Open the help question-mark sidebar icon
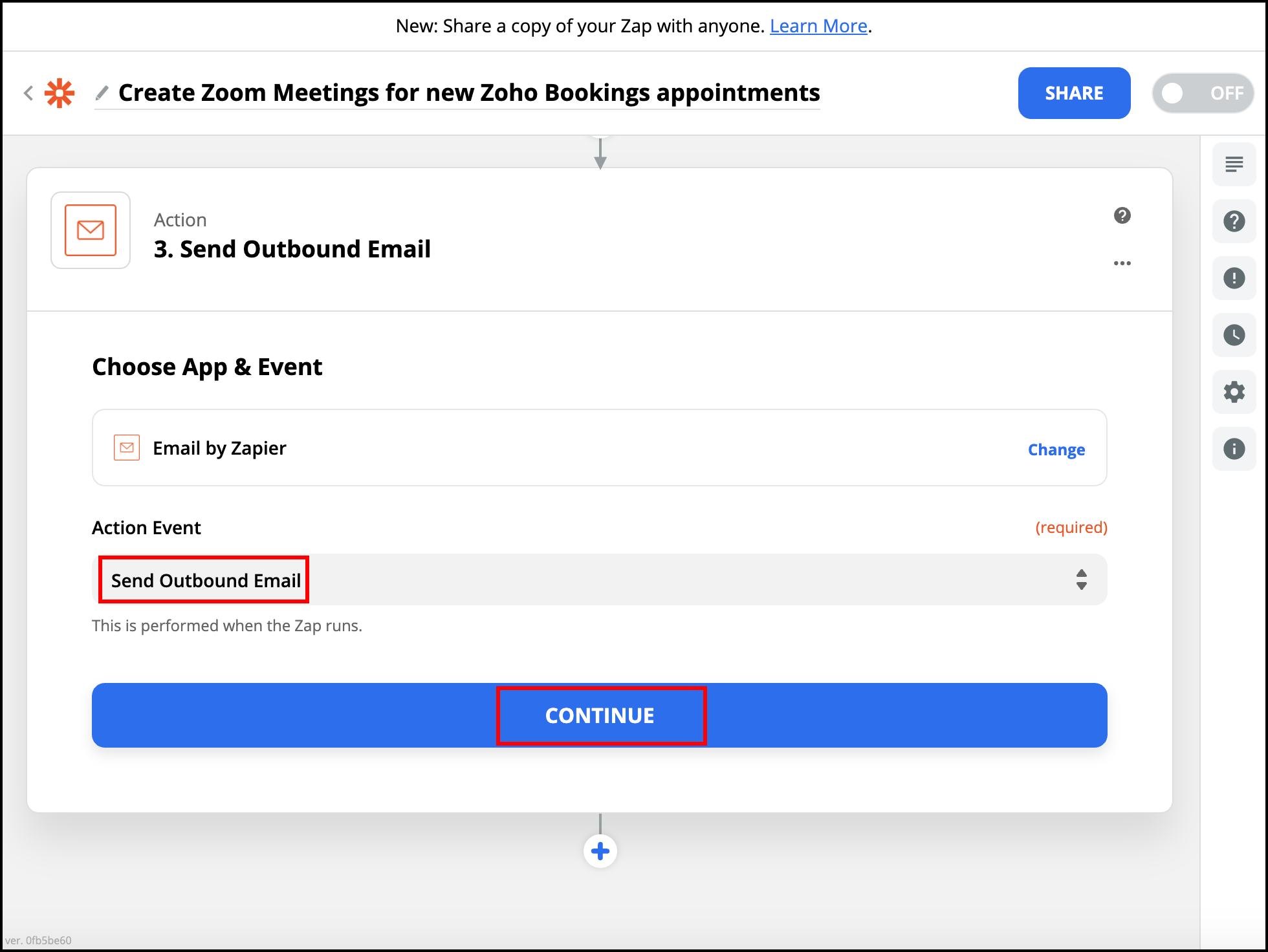This screenshot has height=952, width=1268. coord(1234,221)
